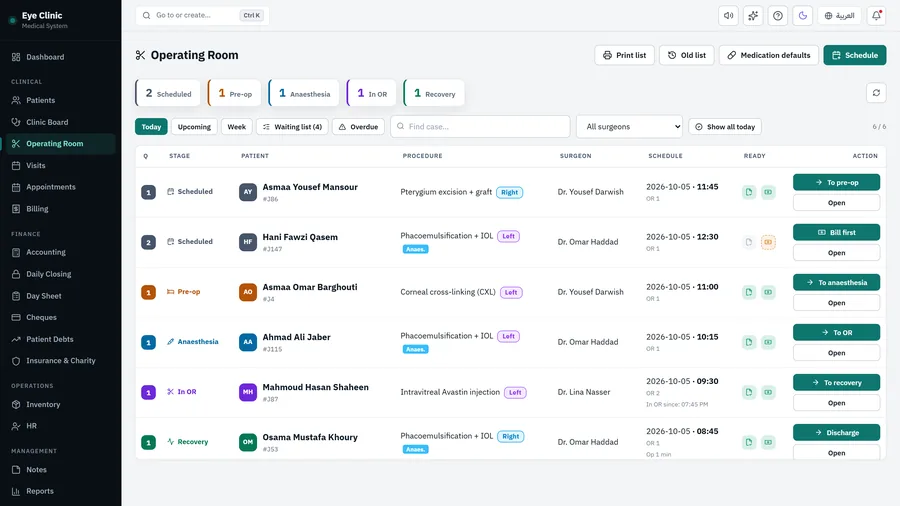900x506 pixels.
Task: Click the Print list button
Action: tap(624, 55)
